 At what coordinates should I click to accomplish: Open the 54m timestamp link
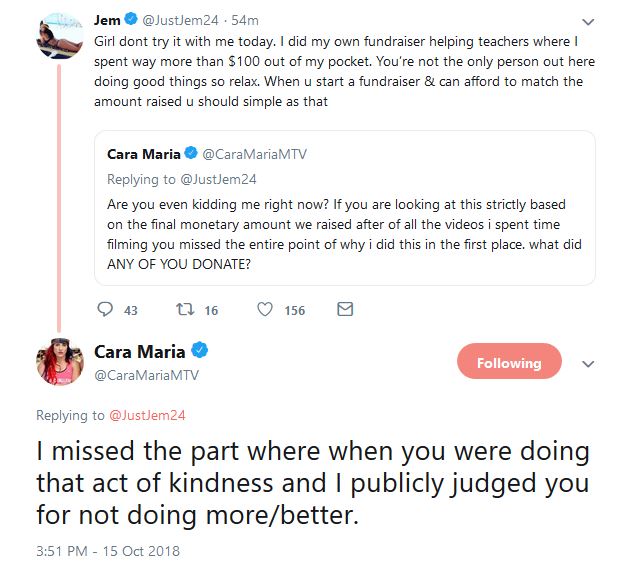[x=247, y=21]
